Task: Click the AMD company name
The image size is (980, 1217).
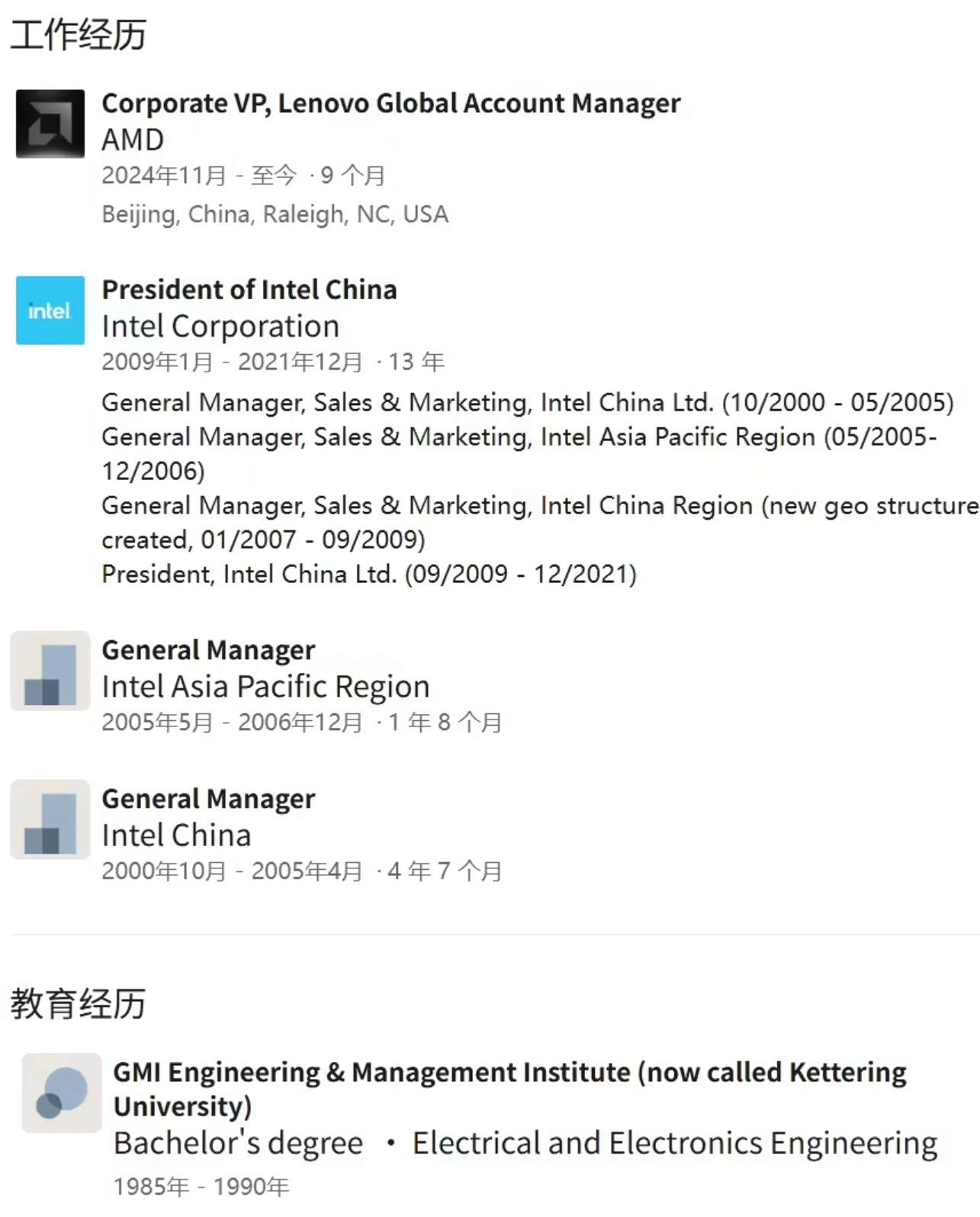Action: pyautogui.click(x=133, y=140)
